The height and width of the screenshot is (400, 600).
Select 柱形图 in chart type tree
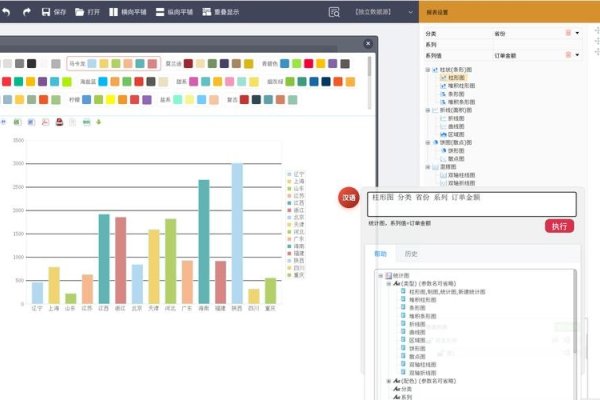(x=456, y=78)
